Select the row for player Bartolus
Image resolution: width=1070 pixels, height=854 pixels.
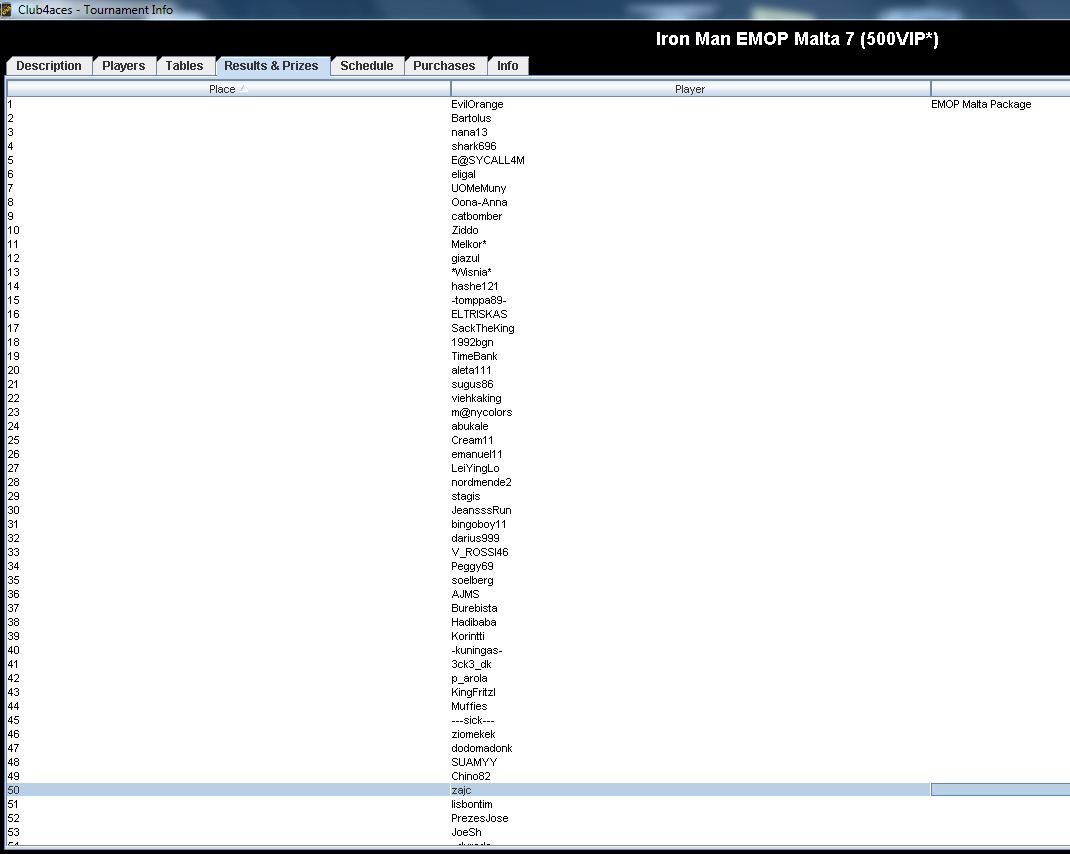tap(471, 118)
